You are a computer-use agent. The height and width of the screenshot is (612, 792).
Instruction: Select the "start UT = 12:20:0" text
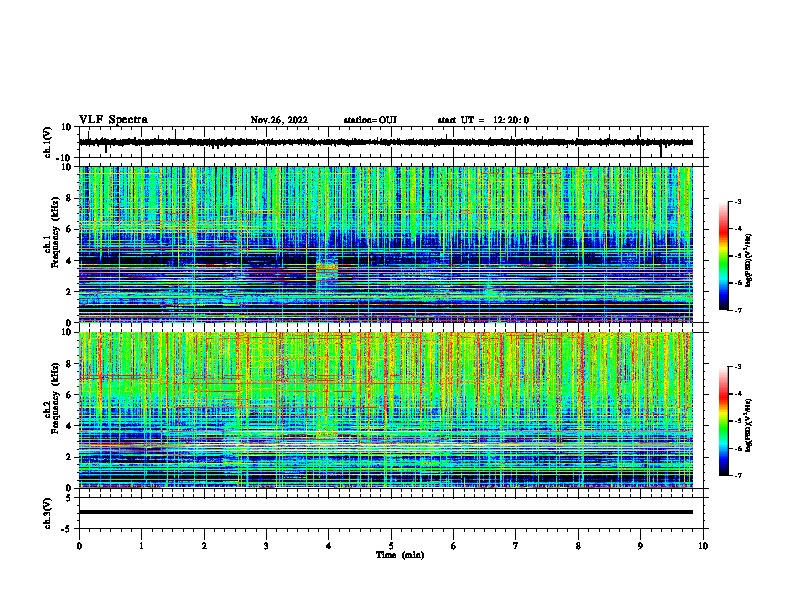(483, 120)
